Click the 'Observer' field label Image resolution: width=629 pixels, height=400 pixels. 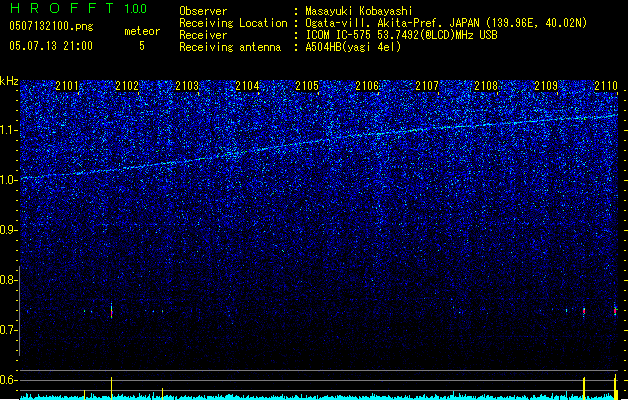coord(203,11)
